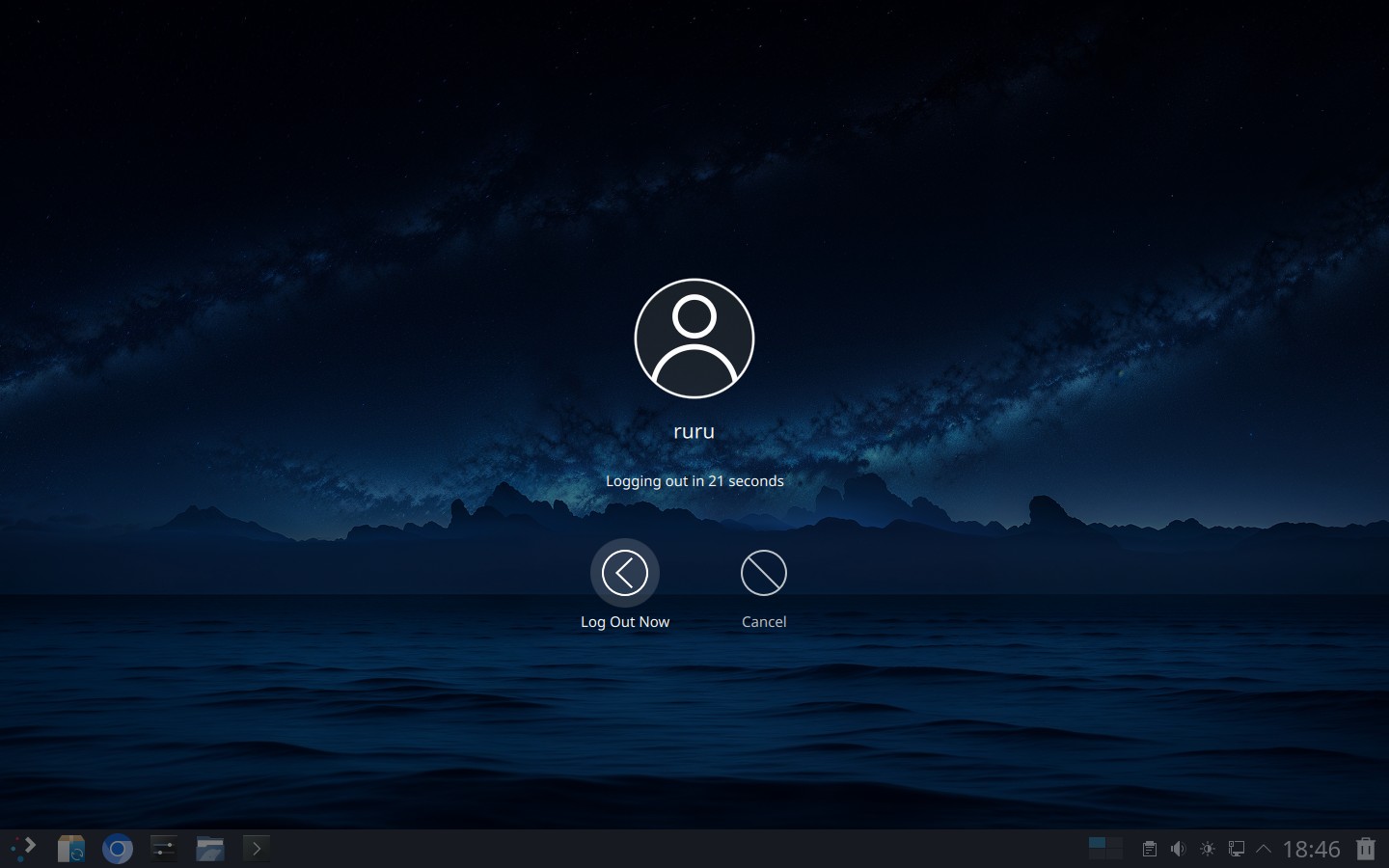Open System Settings from the taskbar
Screen dimensions: 1389x868
[163, 849]
